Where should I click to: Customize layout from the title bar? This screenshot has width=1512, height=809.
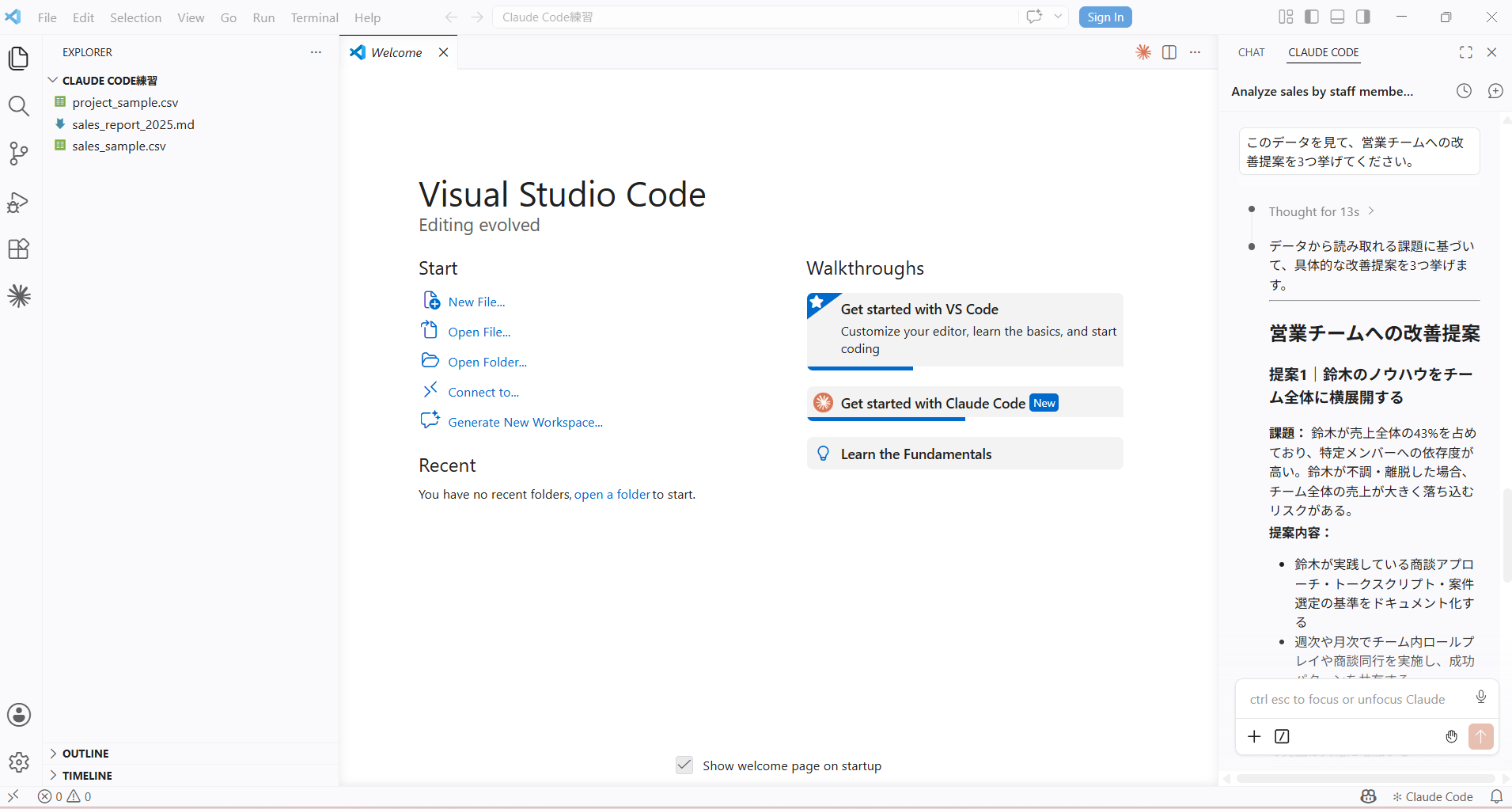click(1286, 17)
